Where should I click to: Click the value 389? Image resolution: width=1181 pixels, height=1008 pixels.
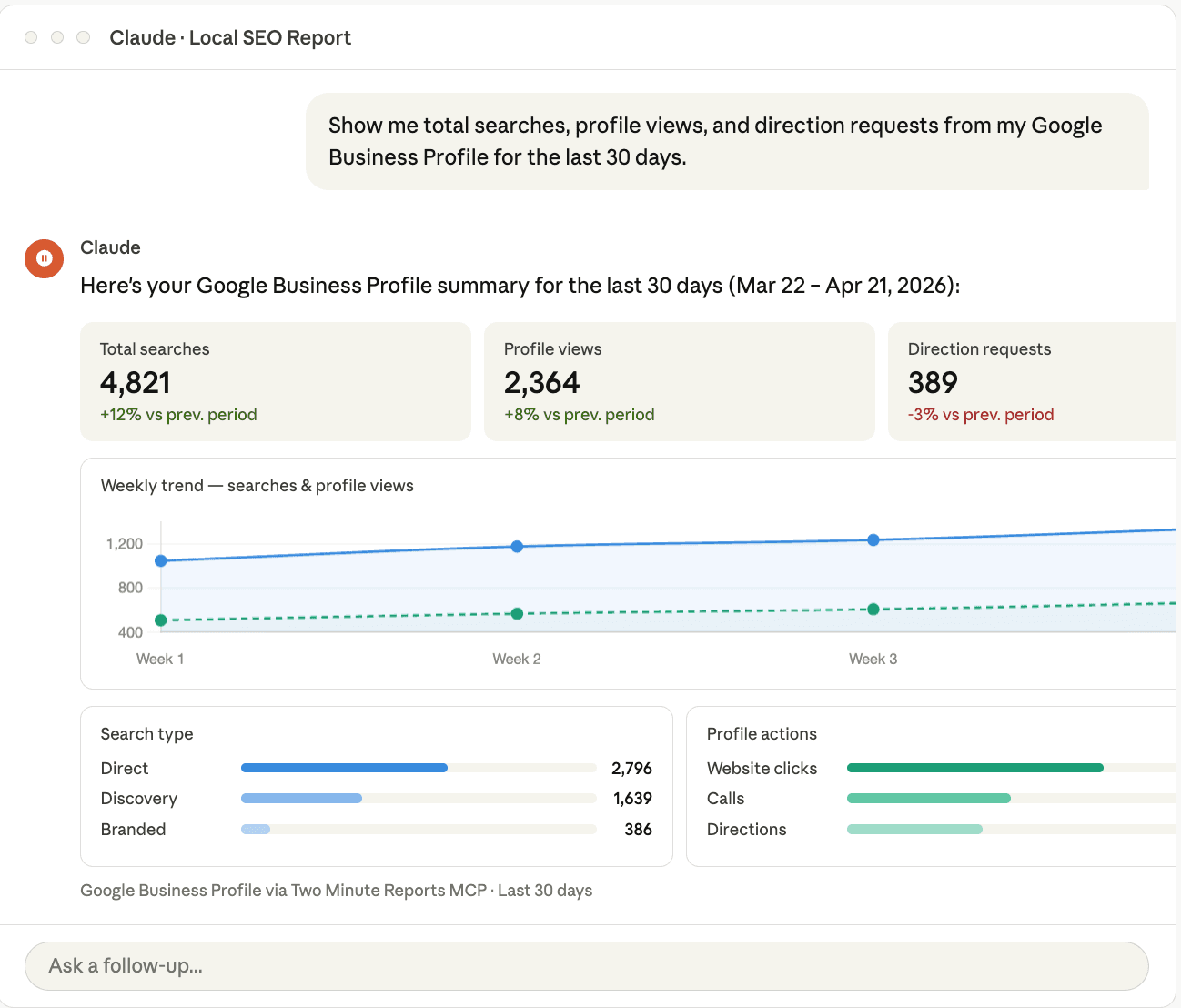click(933, 383)
